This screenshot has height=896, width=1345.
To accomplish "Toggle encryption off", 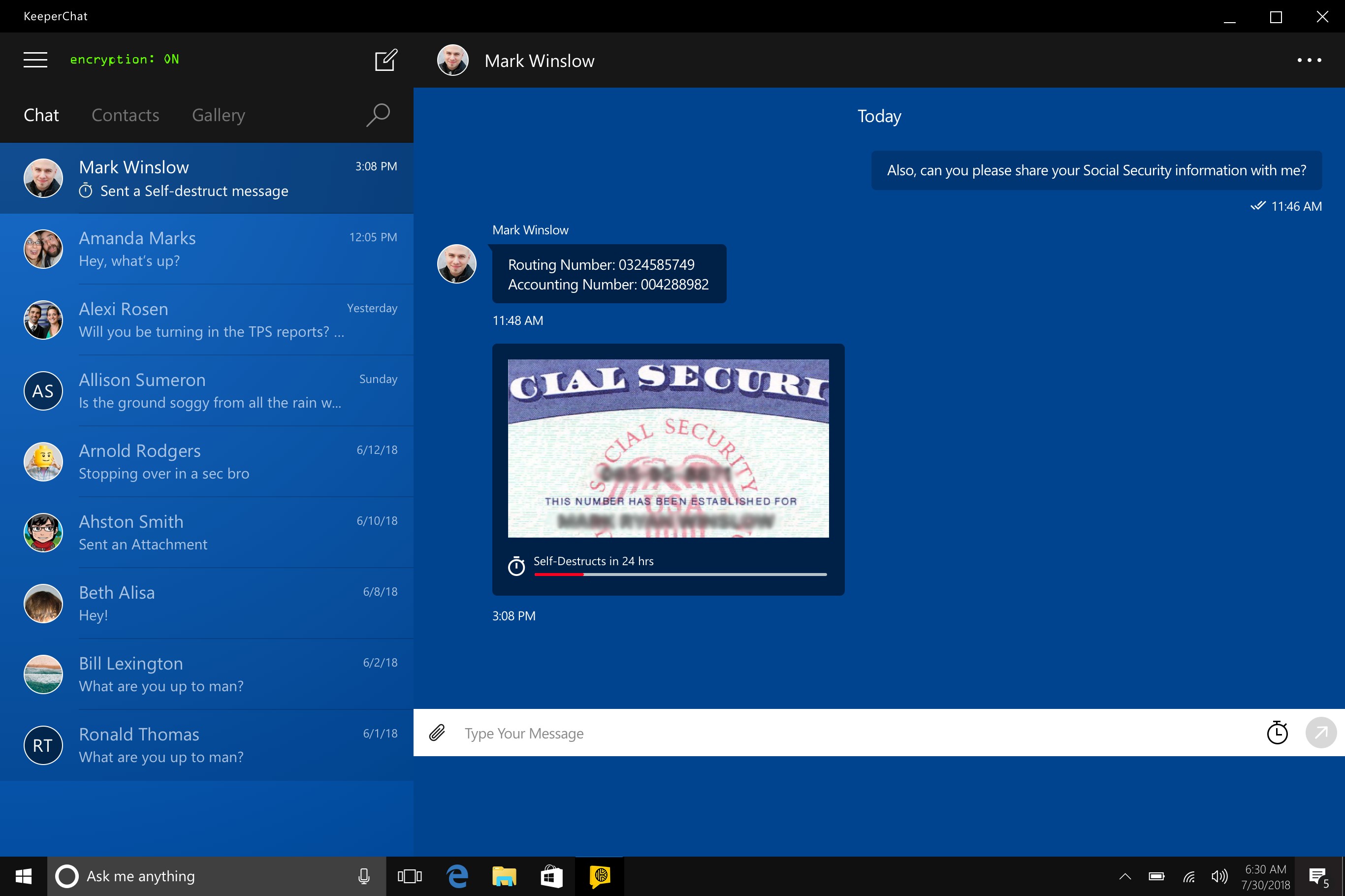I will click(x=125, y=59).
